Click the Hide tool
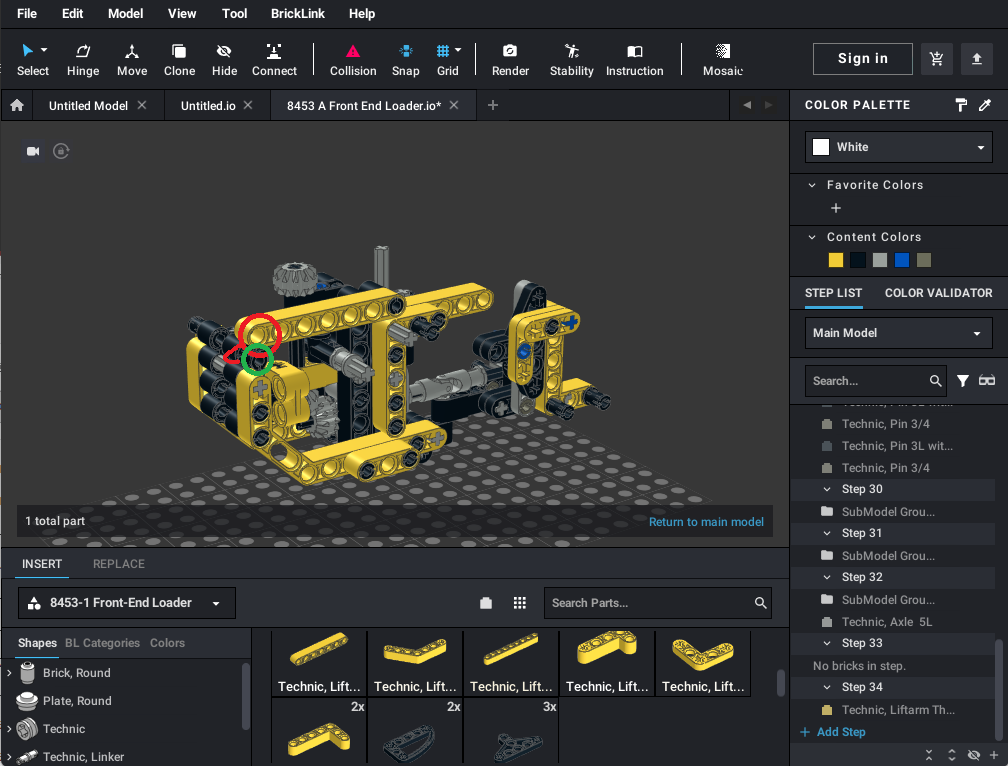Viewport: 1008px width, 766px height. 224,60
